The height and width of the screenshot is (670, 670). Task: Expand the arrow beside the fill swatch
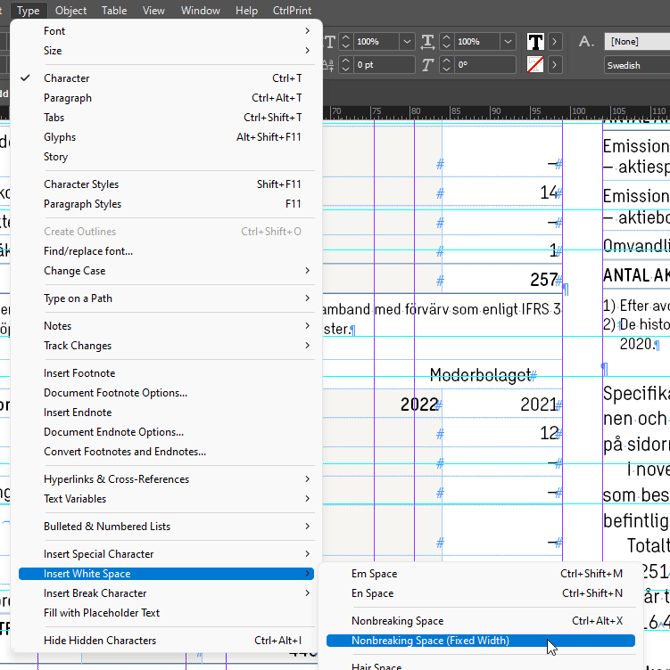555,42
